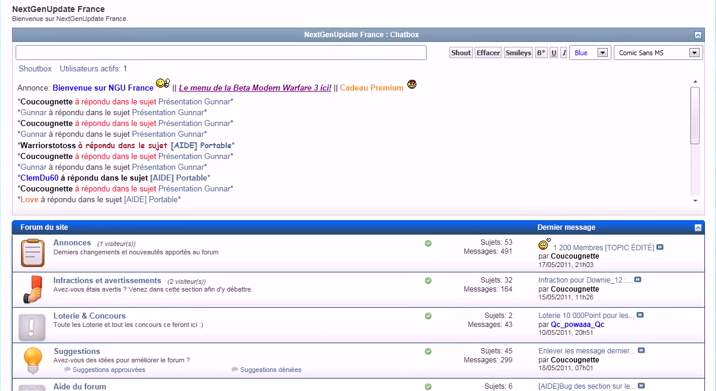Viewport: 716px width, 391px height.
Task: Open Suggestions approuvées subforum
Action: pyautogui.click(x=109, y=370)
